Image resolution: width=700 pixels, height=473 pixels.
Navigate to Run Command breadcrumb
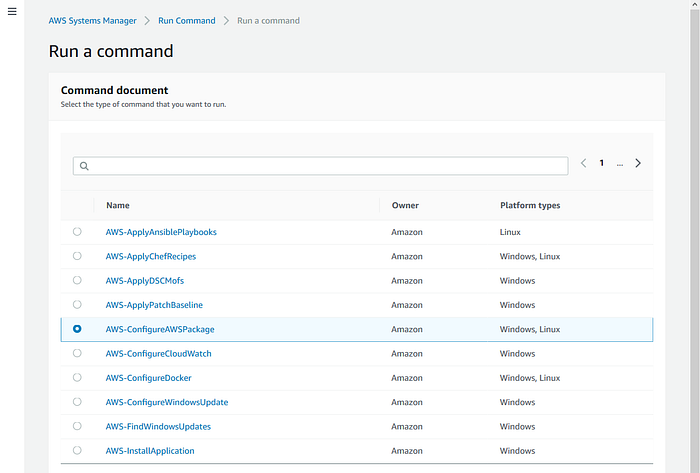(x=186, y=20)
